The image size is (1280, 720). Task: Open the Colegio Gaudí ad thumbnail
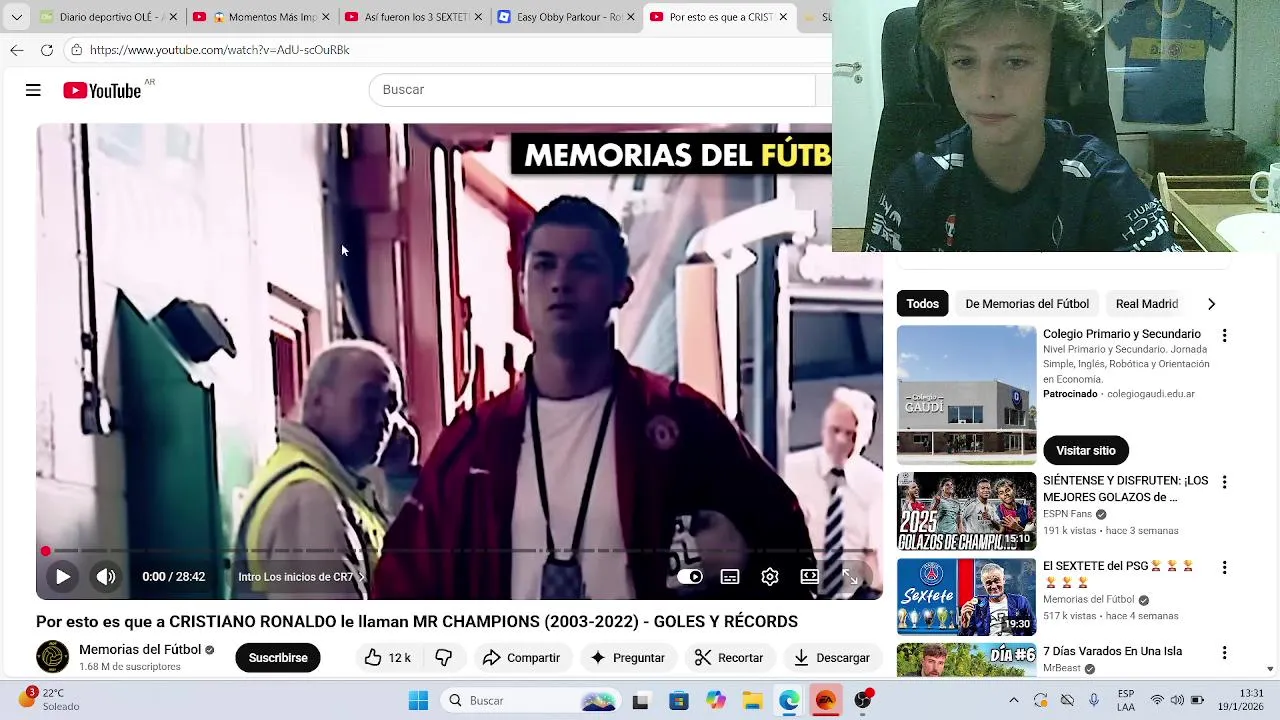966,395
